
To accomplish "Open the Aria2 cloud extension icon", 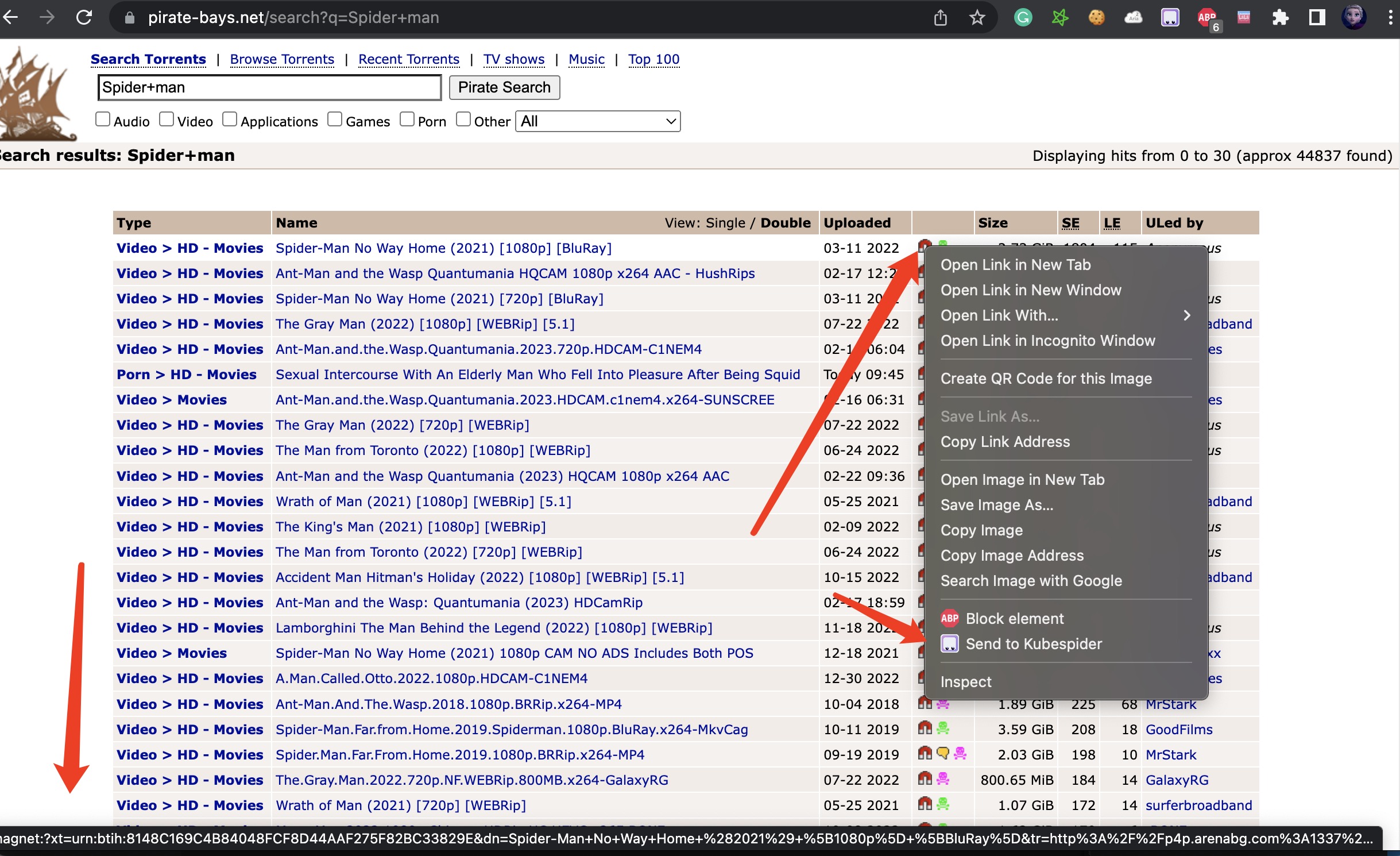I will pyautogui.click(x=1133, y=18).
